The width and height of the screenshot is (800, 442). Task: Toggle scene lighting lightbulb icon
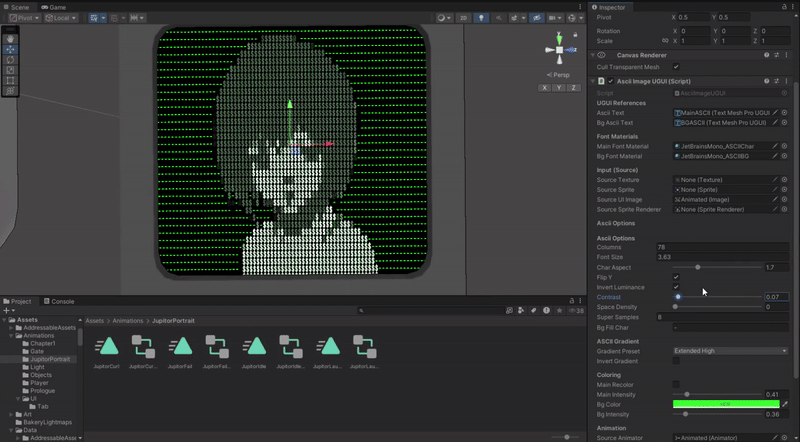click(x=481, y=18)
